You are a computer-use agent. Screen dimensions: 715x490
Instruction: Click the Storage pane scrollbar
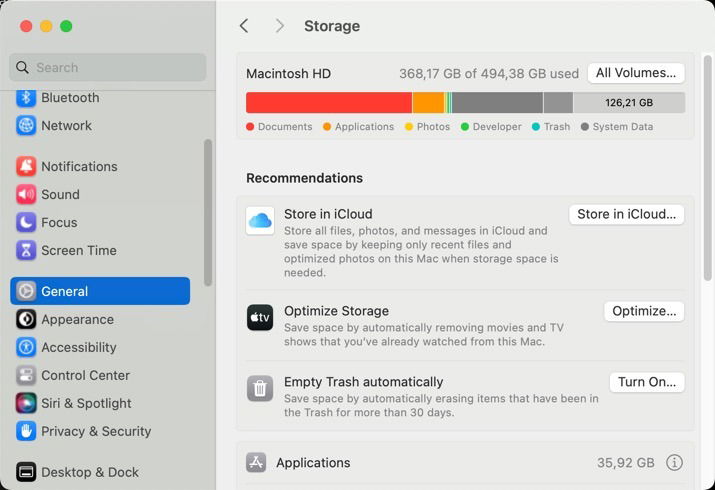click(708, 168)
